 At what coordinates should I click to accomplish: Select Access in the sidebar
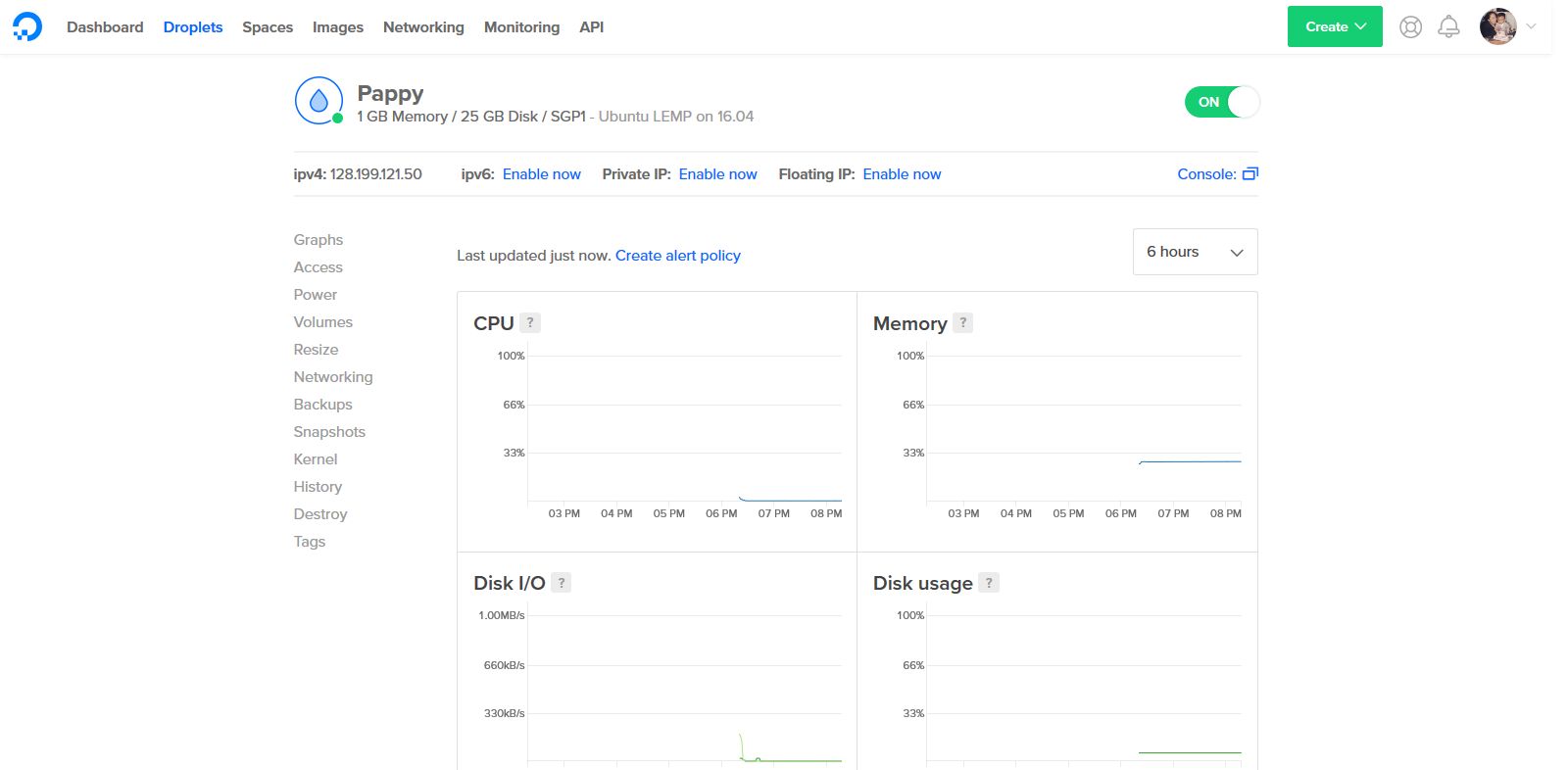tap(318, 266)
